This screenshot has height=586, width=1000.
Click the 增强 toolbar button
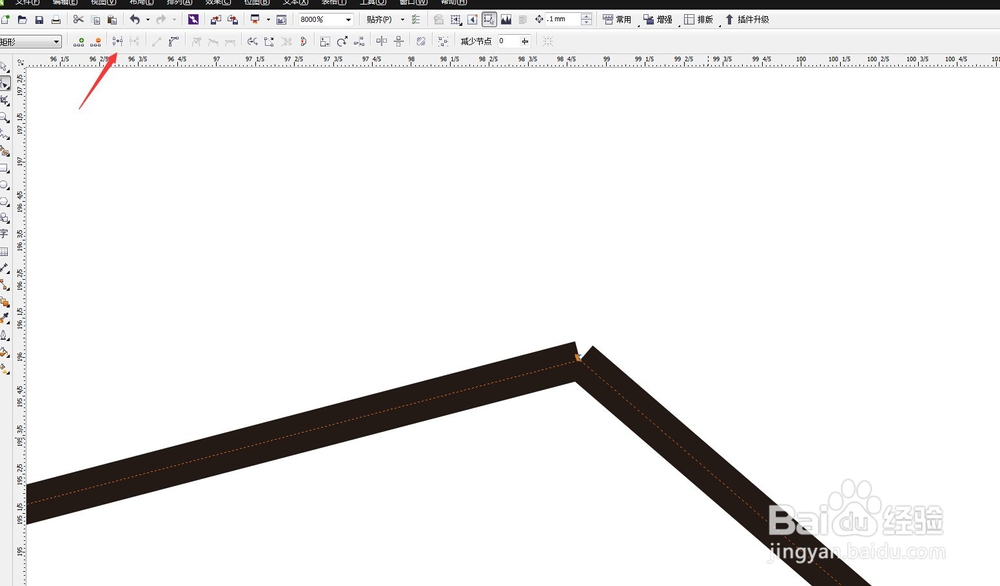(658, 20)
